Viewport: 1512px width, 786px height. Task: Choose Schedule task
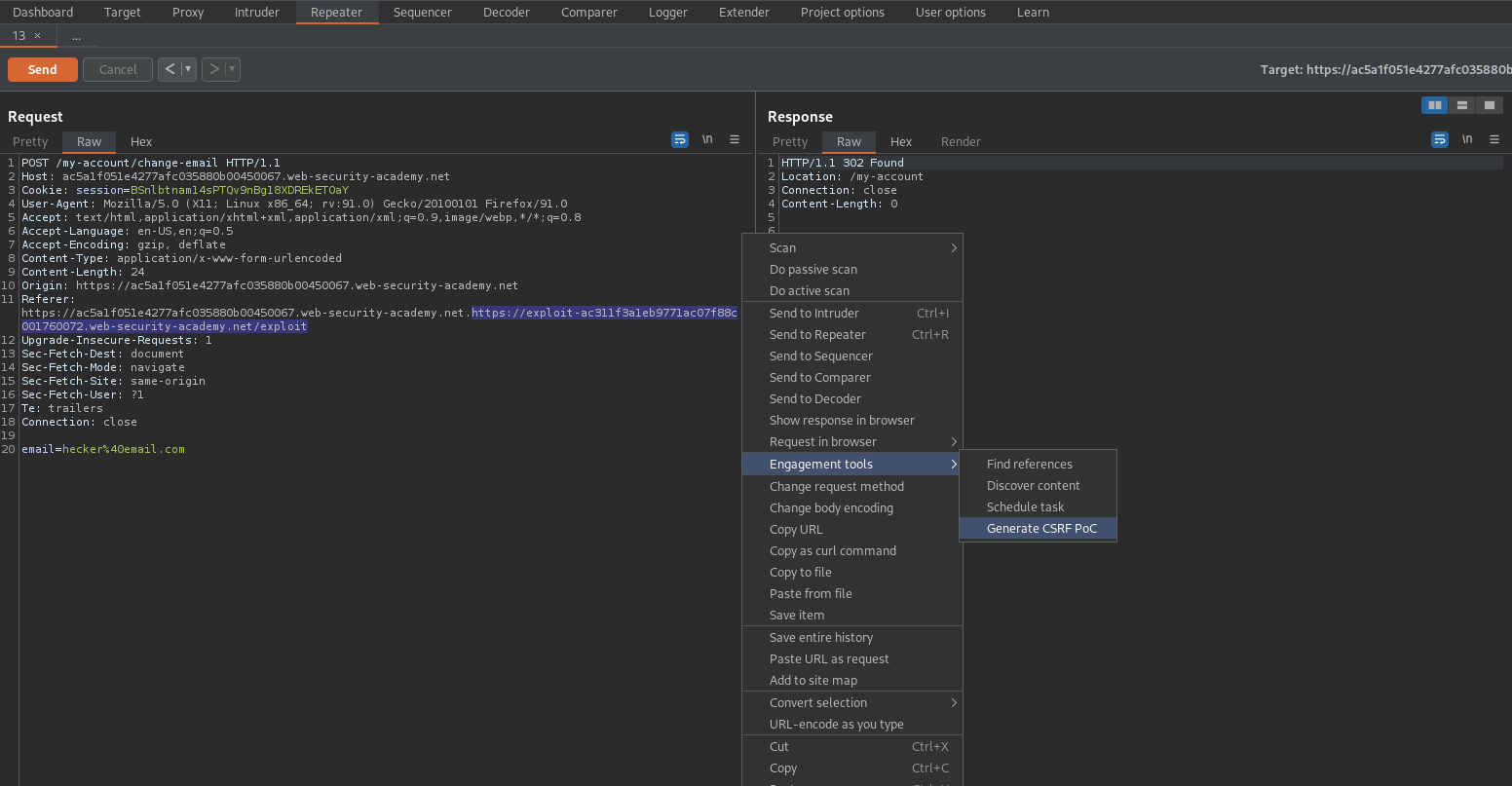coord(1038,507)
